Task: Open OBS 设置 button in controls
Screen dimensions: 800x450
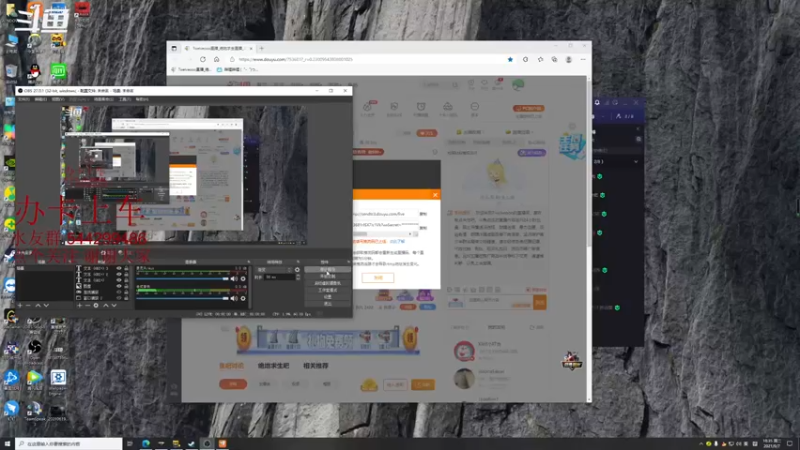Action: 328,297
